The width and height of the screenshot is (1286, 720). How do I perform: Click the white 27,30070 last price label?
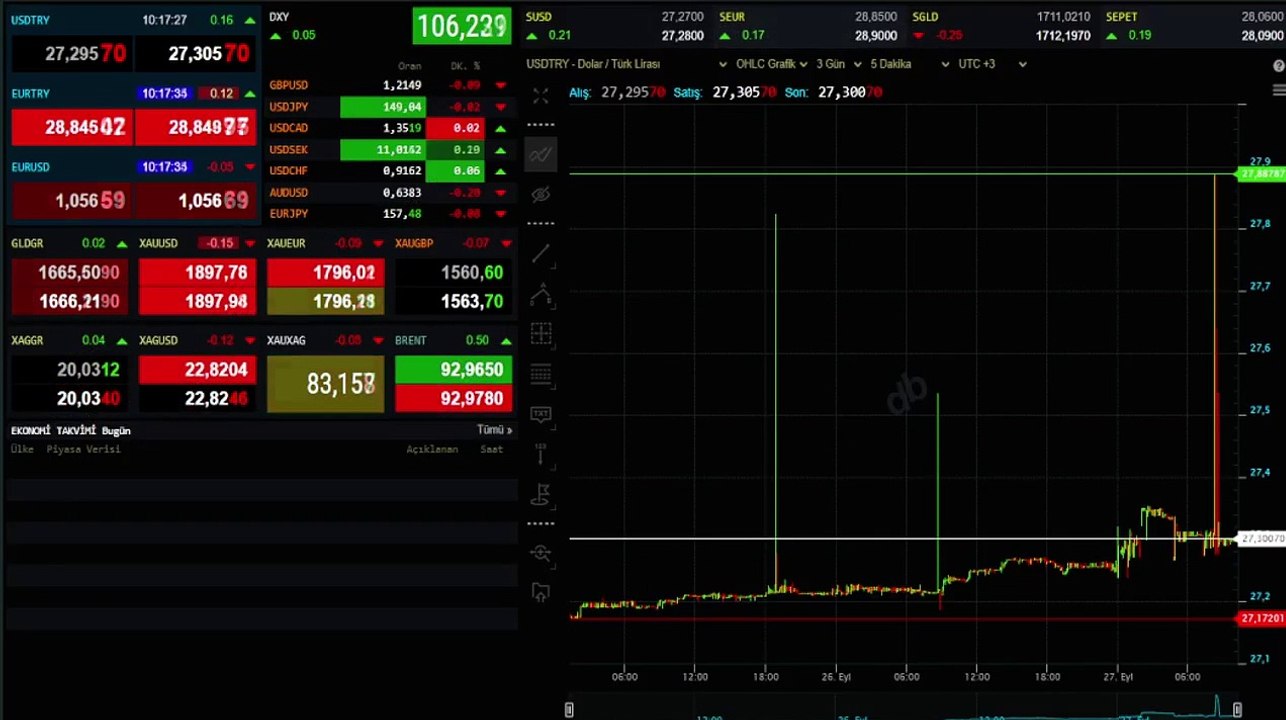(1262, 539)
